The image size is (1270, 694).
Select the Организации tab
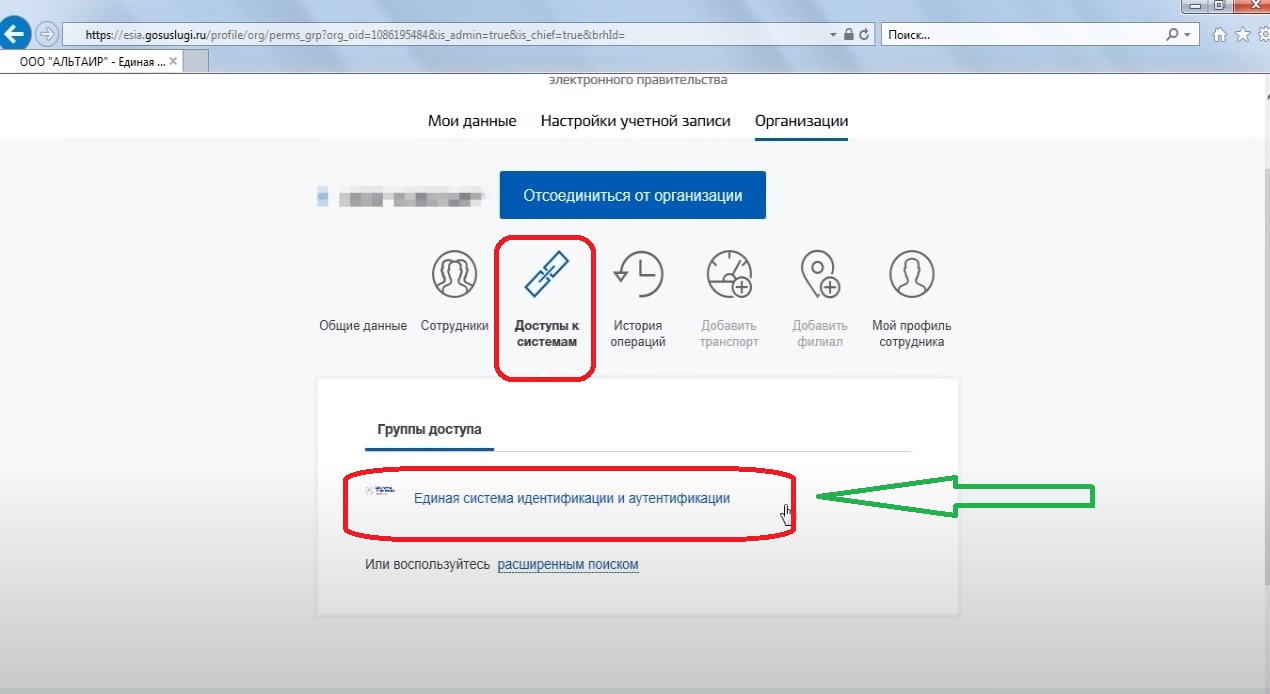click(802, 121)
